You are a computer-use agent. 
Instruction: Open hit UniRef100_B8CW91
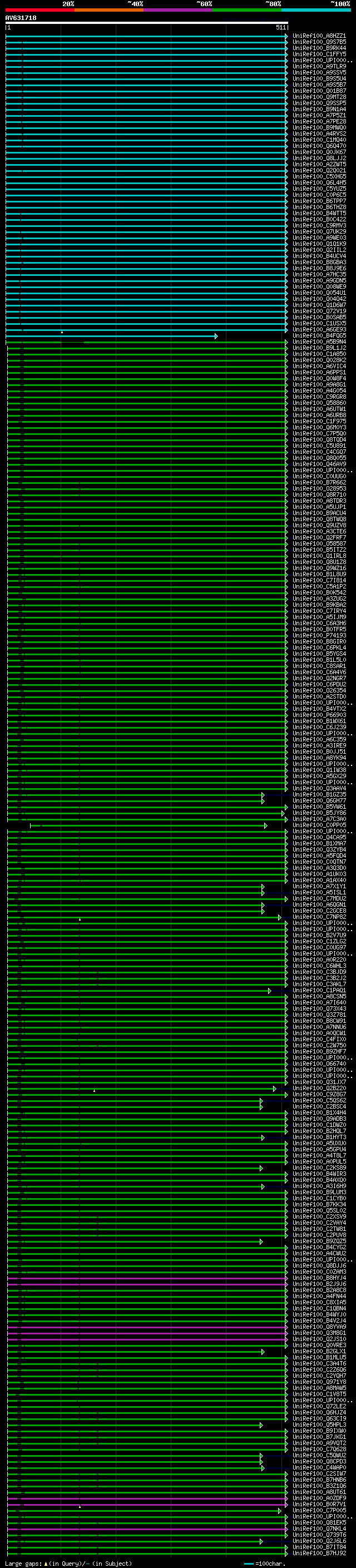[x=319, y=1021]
